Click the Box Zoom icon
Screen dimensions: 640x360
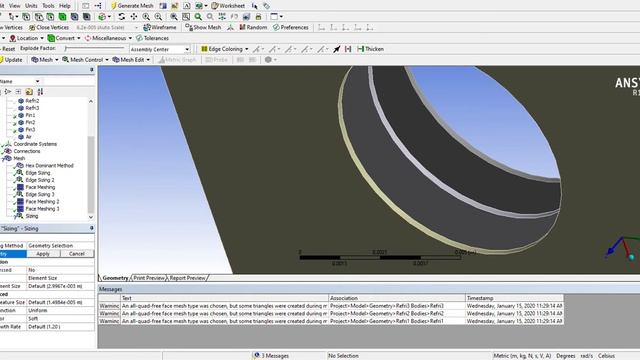coord(186,17)
